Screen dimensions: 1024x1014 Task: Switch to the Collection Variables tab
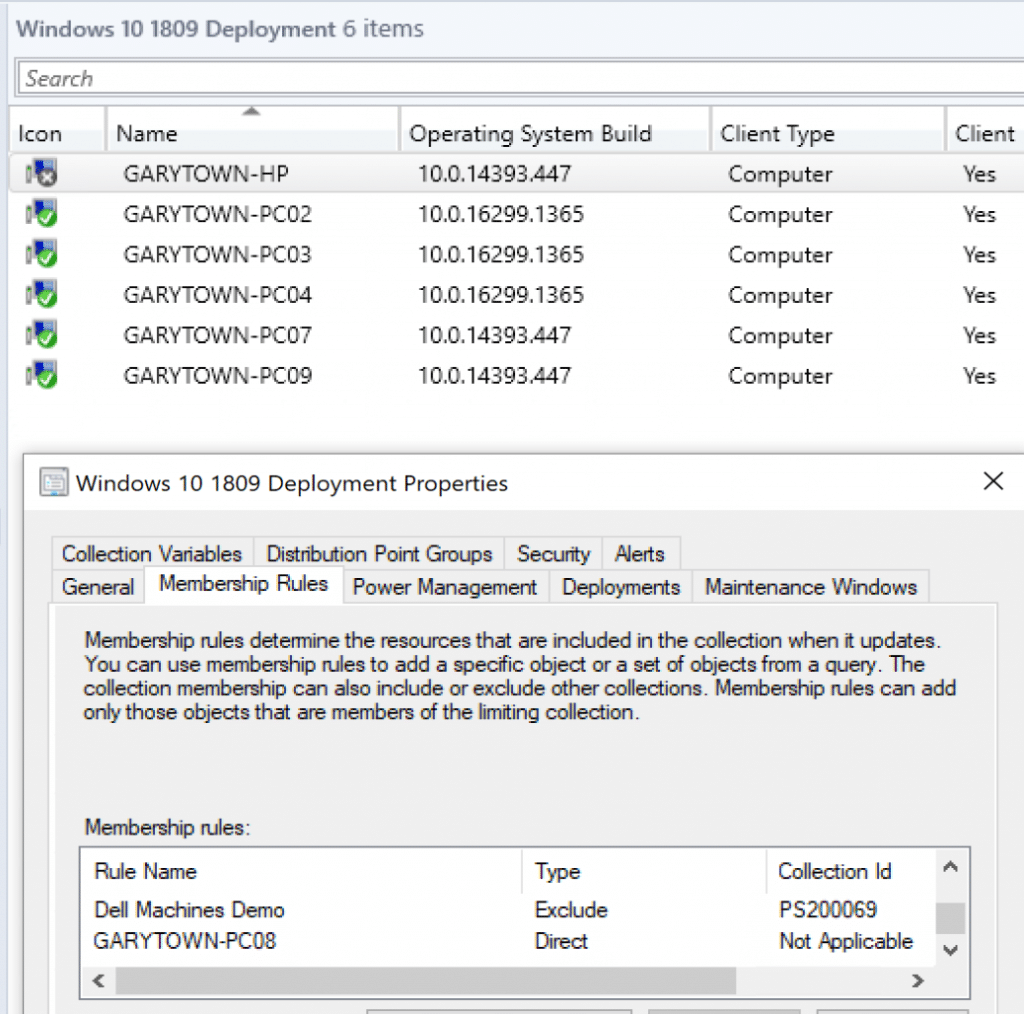[152, 554]
